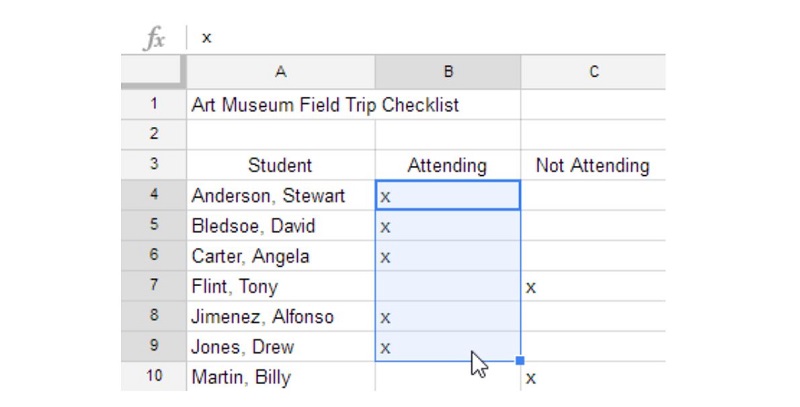This screenshot has height=407, width=800.
Task: Click the fx formula icon
Action: [155, 38]
